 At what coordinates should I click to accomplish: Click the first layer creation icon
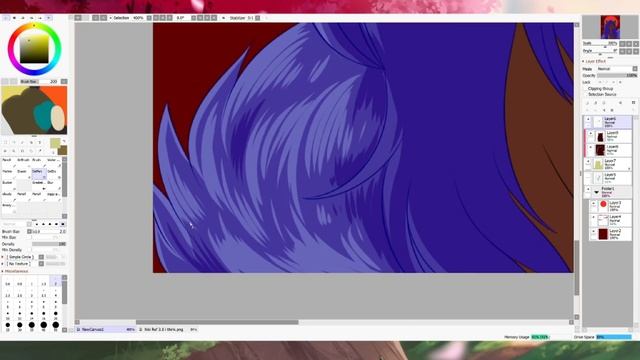point(588,103)
